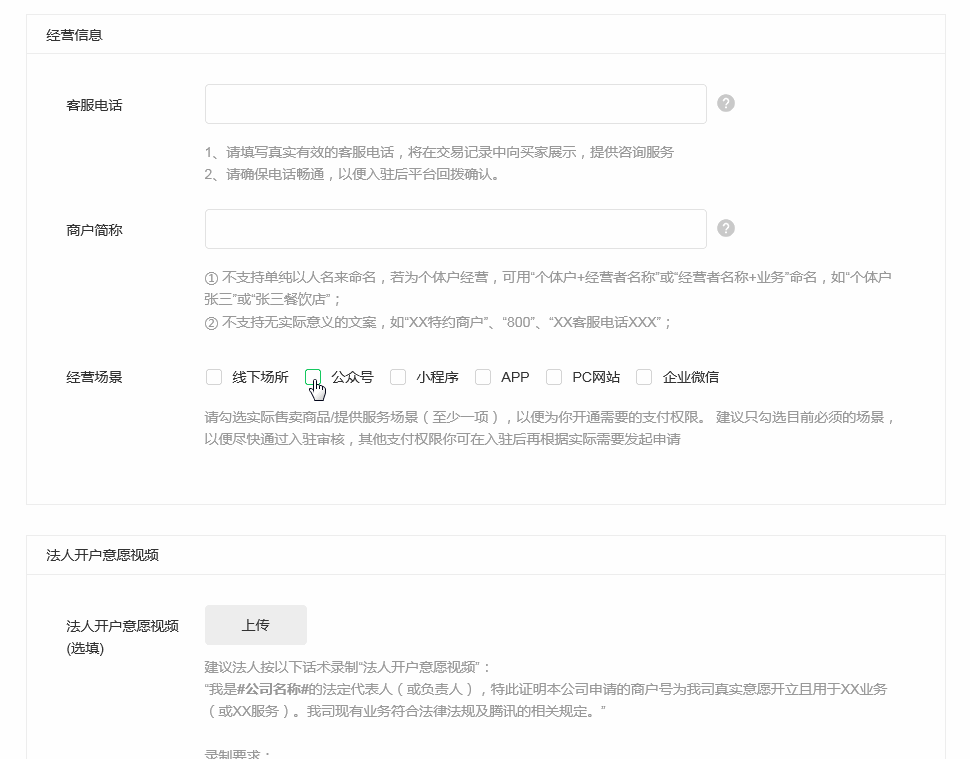Select the APP business scenario
970x759 pixels.
pos(483,377)
